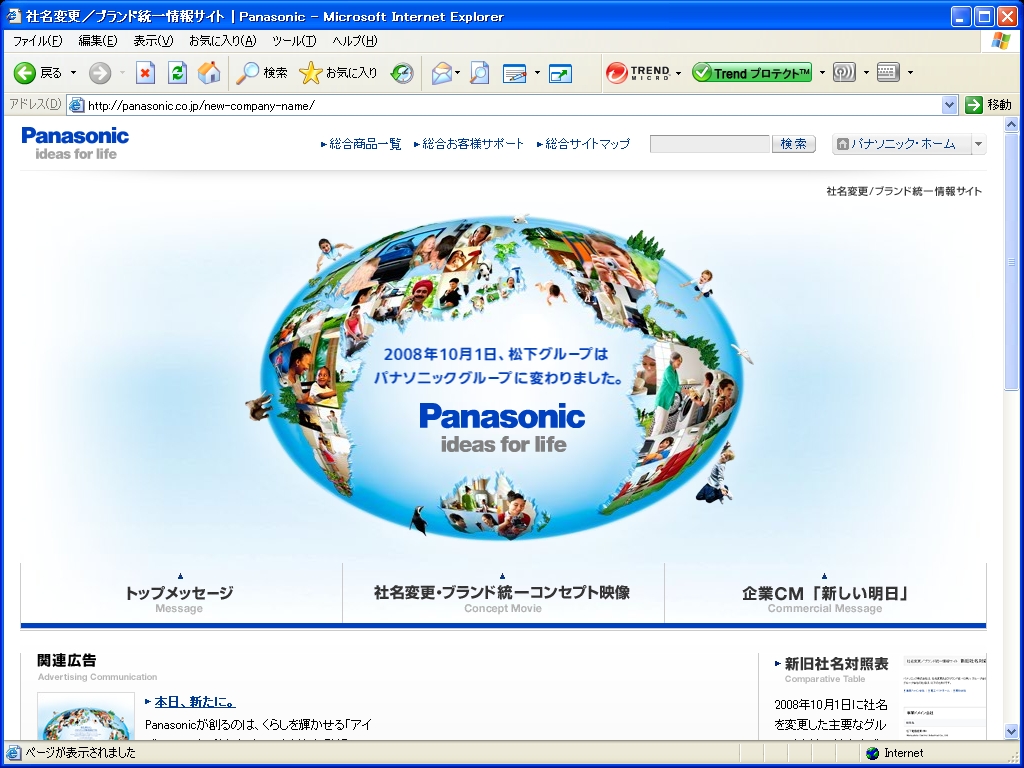Click the green Go arrow button
1024x768 pixels.
click(x=974, y=104)
